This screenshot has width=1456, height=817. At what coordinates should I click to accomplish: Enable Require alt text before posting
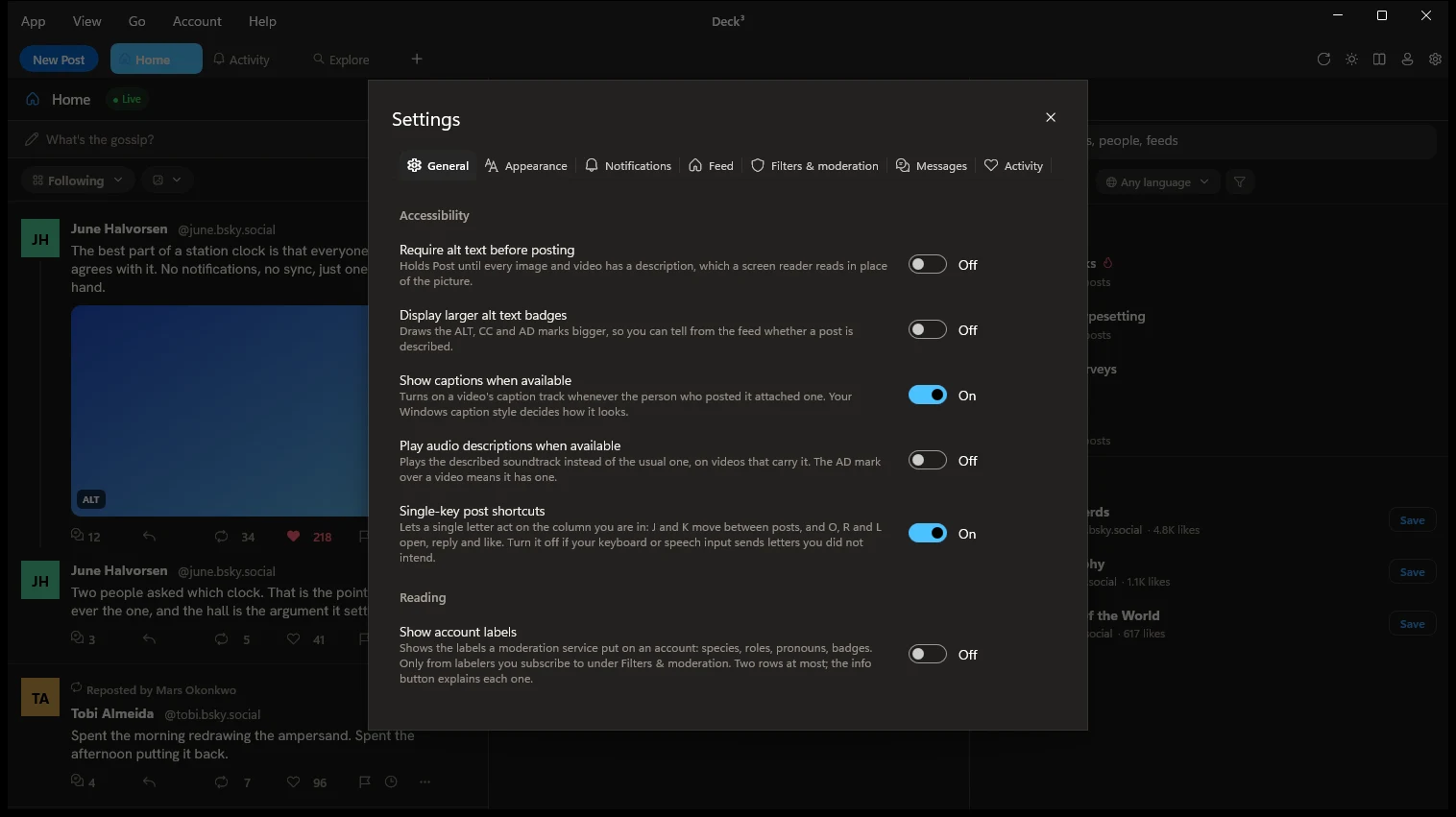(928, 264)
